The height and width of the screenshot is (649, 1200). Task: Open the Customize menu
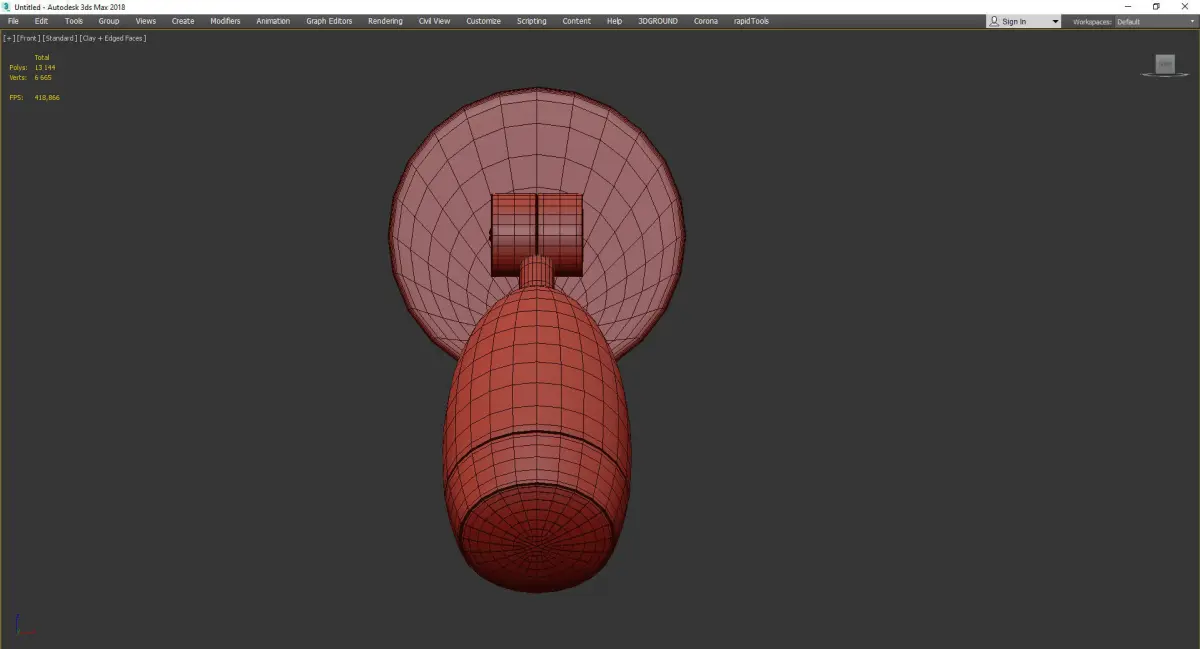483,21
